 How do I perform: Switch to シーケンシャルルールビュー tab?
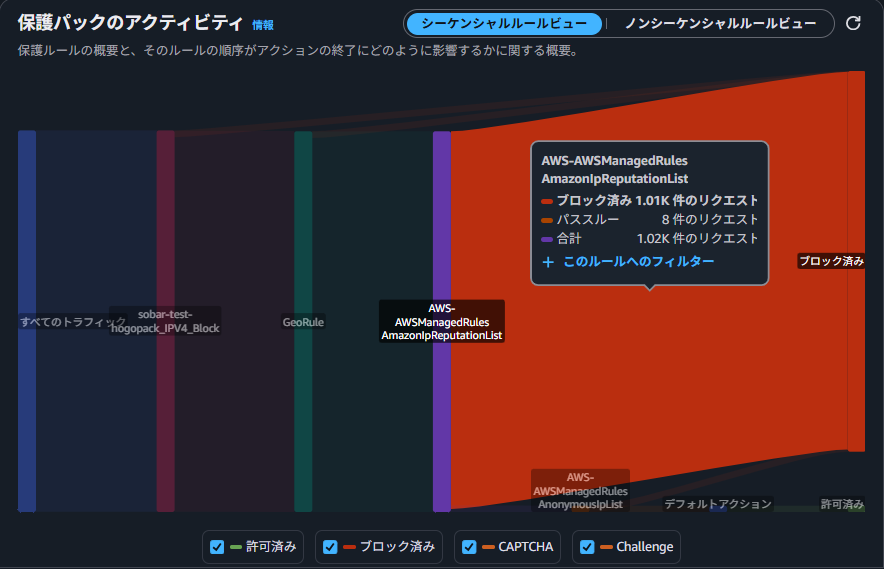pyautogui.click(x=504, y=24)
